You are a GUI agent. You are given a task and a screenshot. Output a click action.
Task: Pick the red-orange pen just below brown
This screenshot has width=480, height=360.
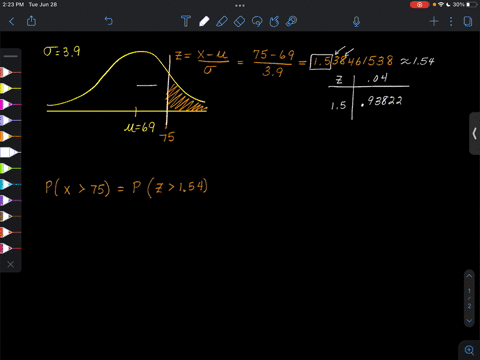[x=10, y=232]
